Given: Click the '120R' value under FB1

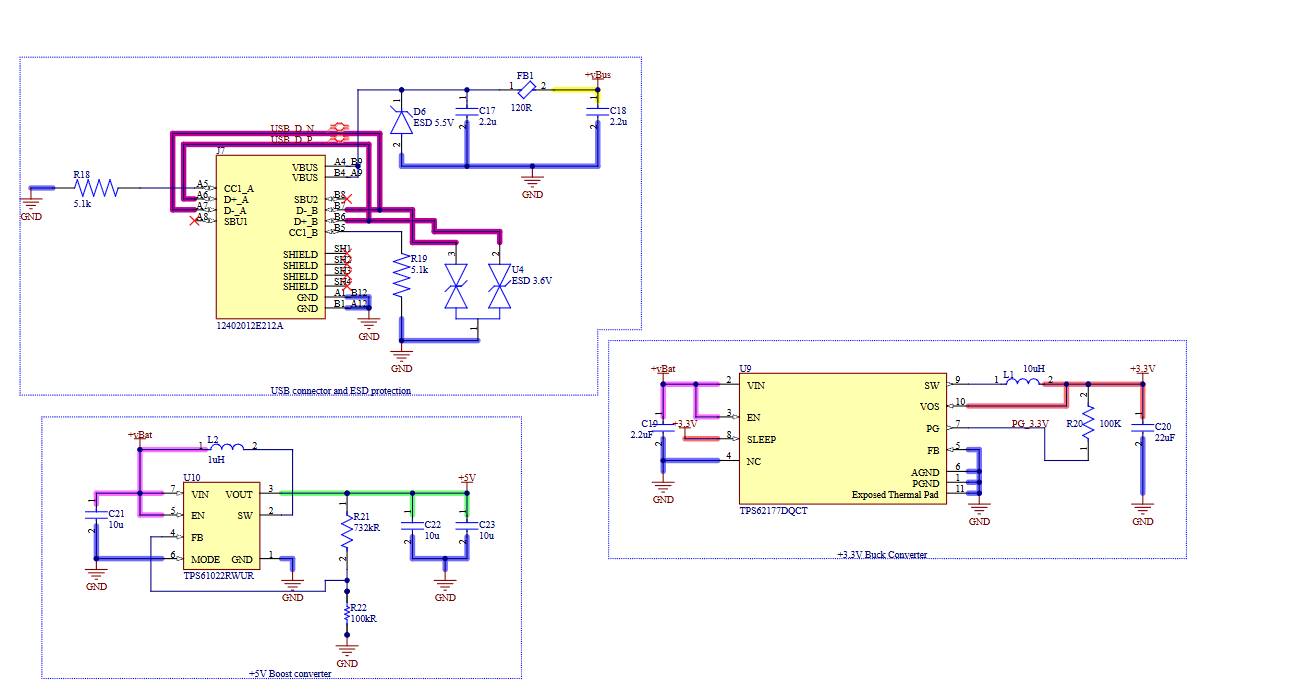Looking at the screenshot, I should point(521,106).
